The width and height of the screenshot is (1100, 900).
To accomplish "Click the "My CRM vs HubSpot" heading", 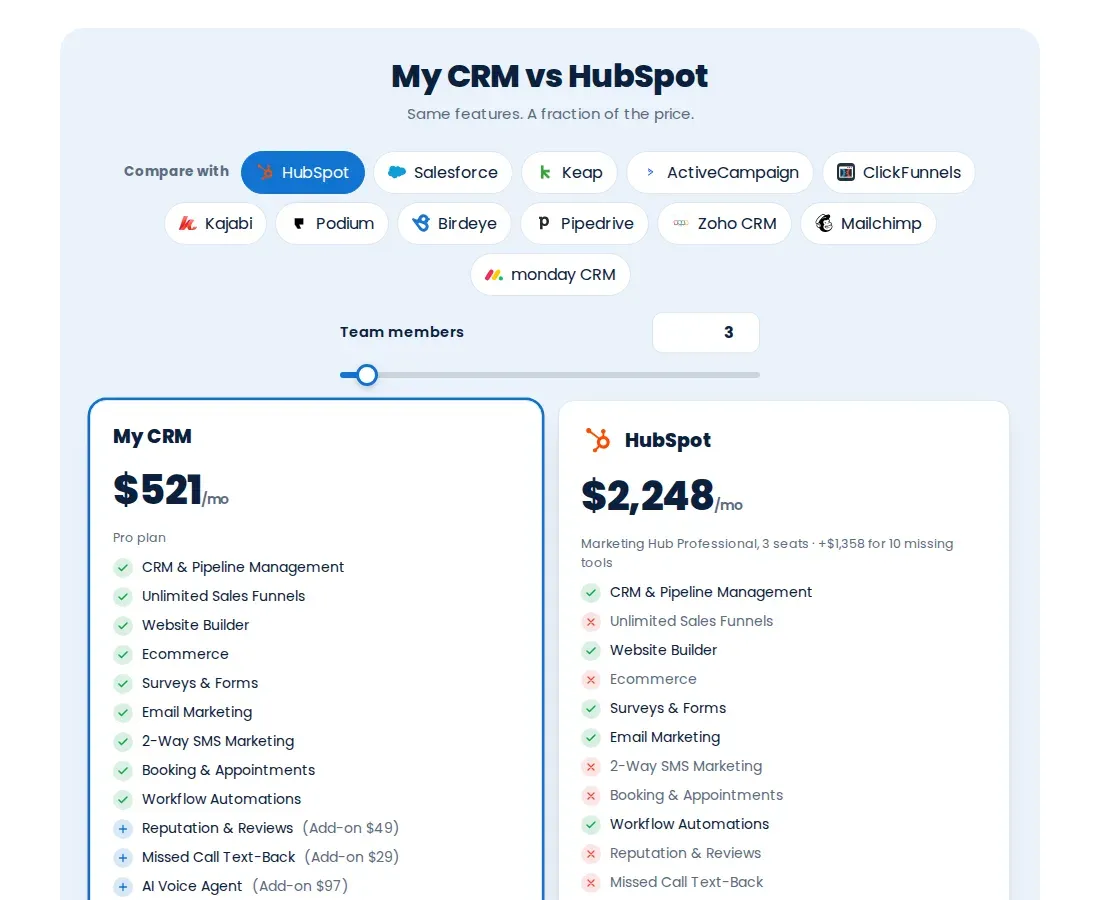I will pos(550,76).
